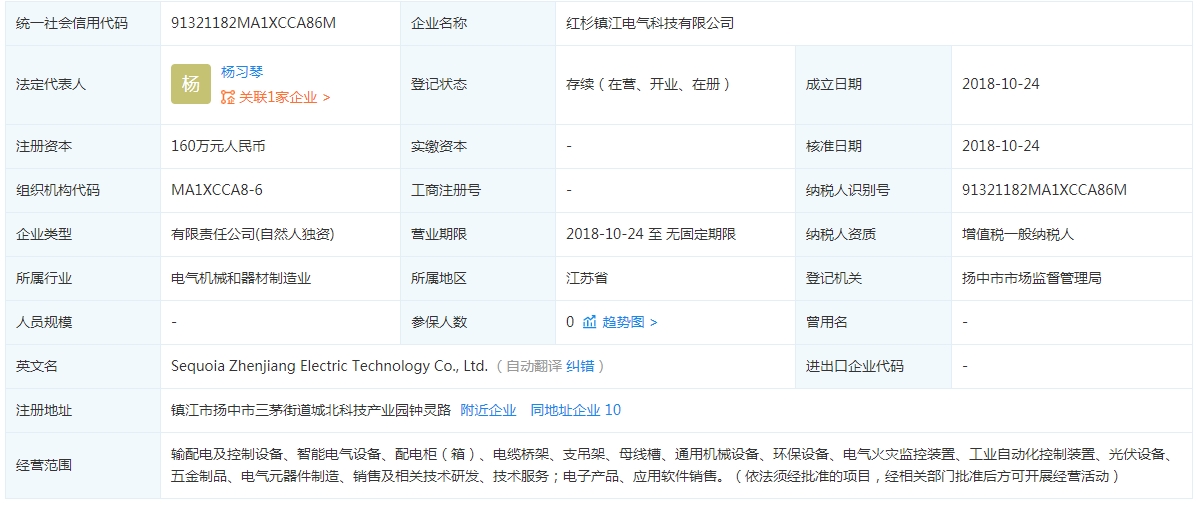Open the 趋势图 trend link
The height and width of the screenshot is (507, 1204).
pyautogui.click(x=623, y=322)
